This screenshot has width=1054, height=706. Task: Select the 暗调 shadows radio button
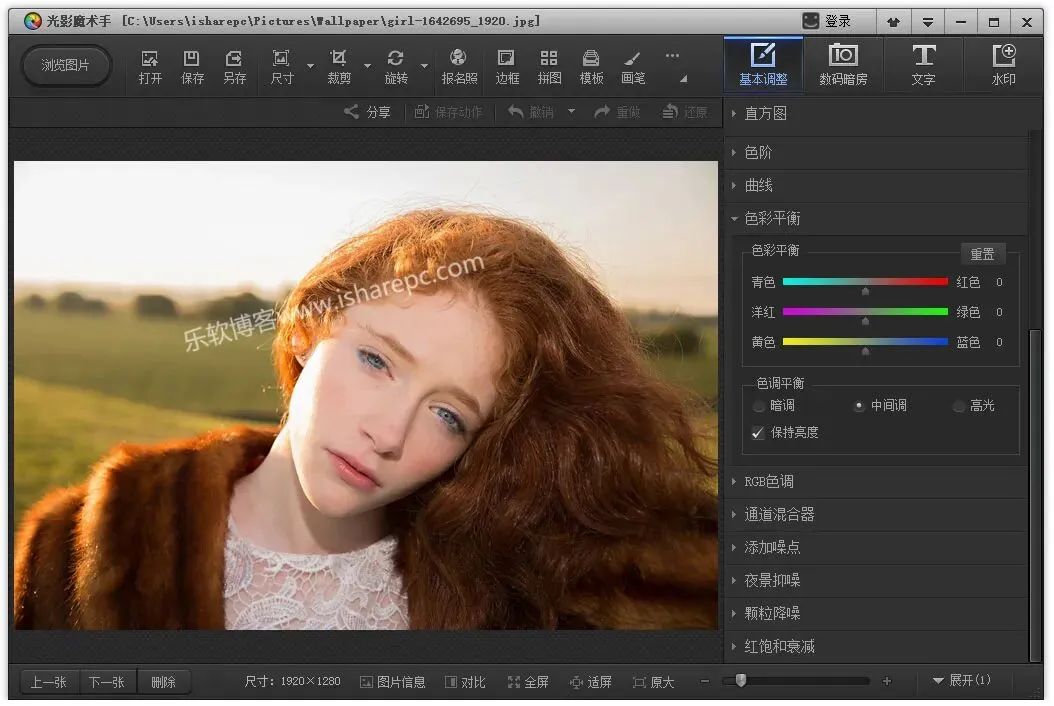759,406
